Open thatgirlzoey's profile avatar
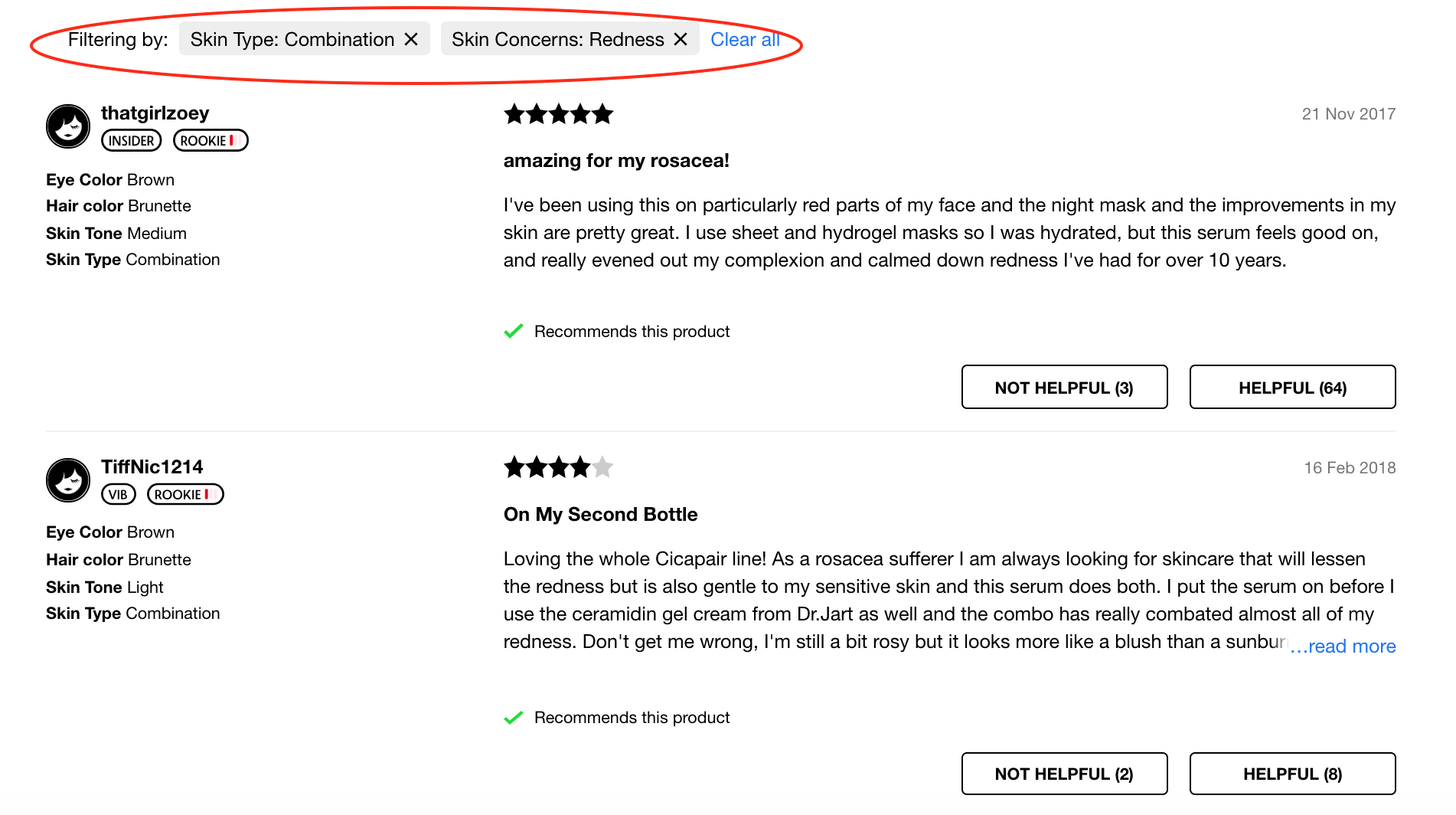 pos(68,126)
